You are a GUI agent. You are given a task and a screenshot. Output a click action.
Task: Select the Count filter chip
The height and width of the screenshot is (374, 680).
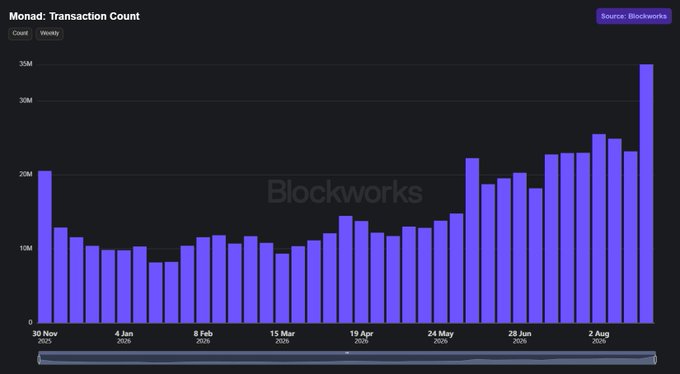coord(20,33)
